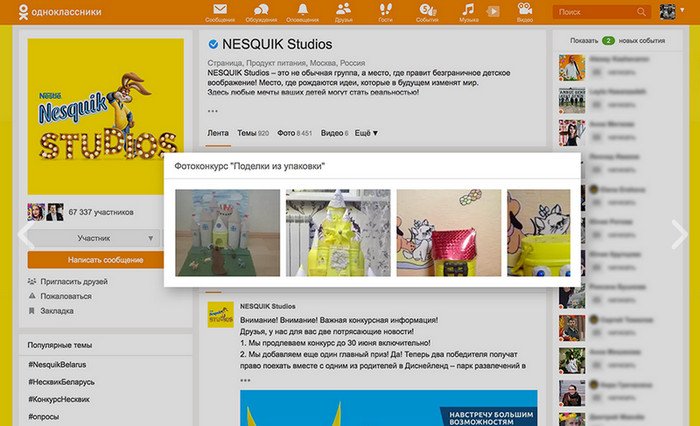Open Друзья friends icon
Image resolution: width=700 pixels, height=426 pixels.
pos(344,13)
